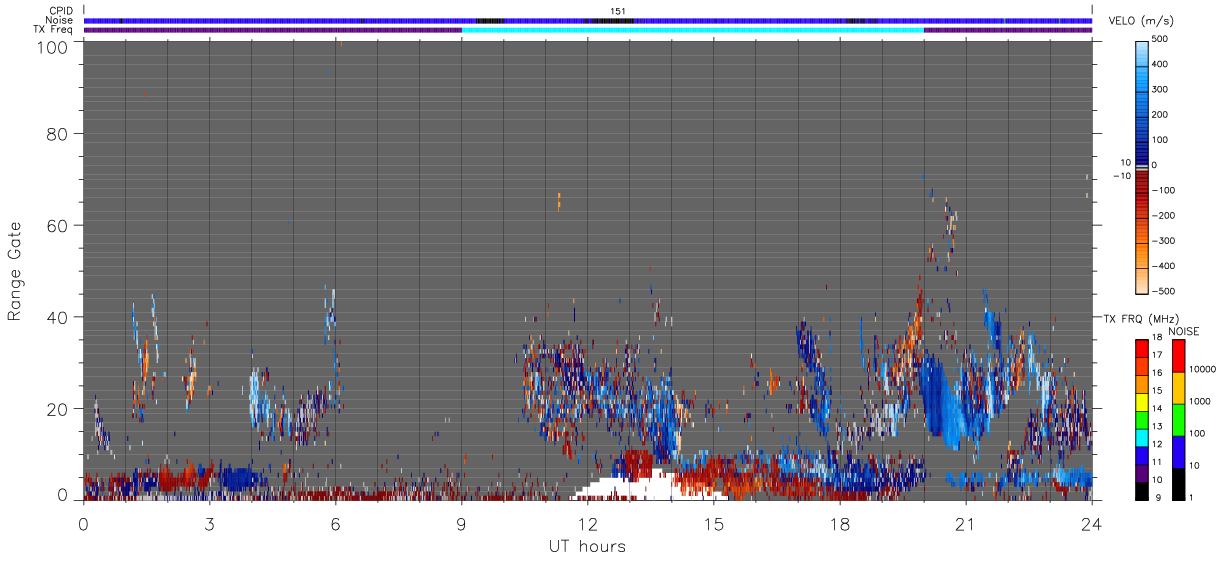Screen dimensions: 1228x567
Task: Click the UT hours axis title
Action: point(587,547)
